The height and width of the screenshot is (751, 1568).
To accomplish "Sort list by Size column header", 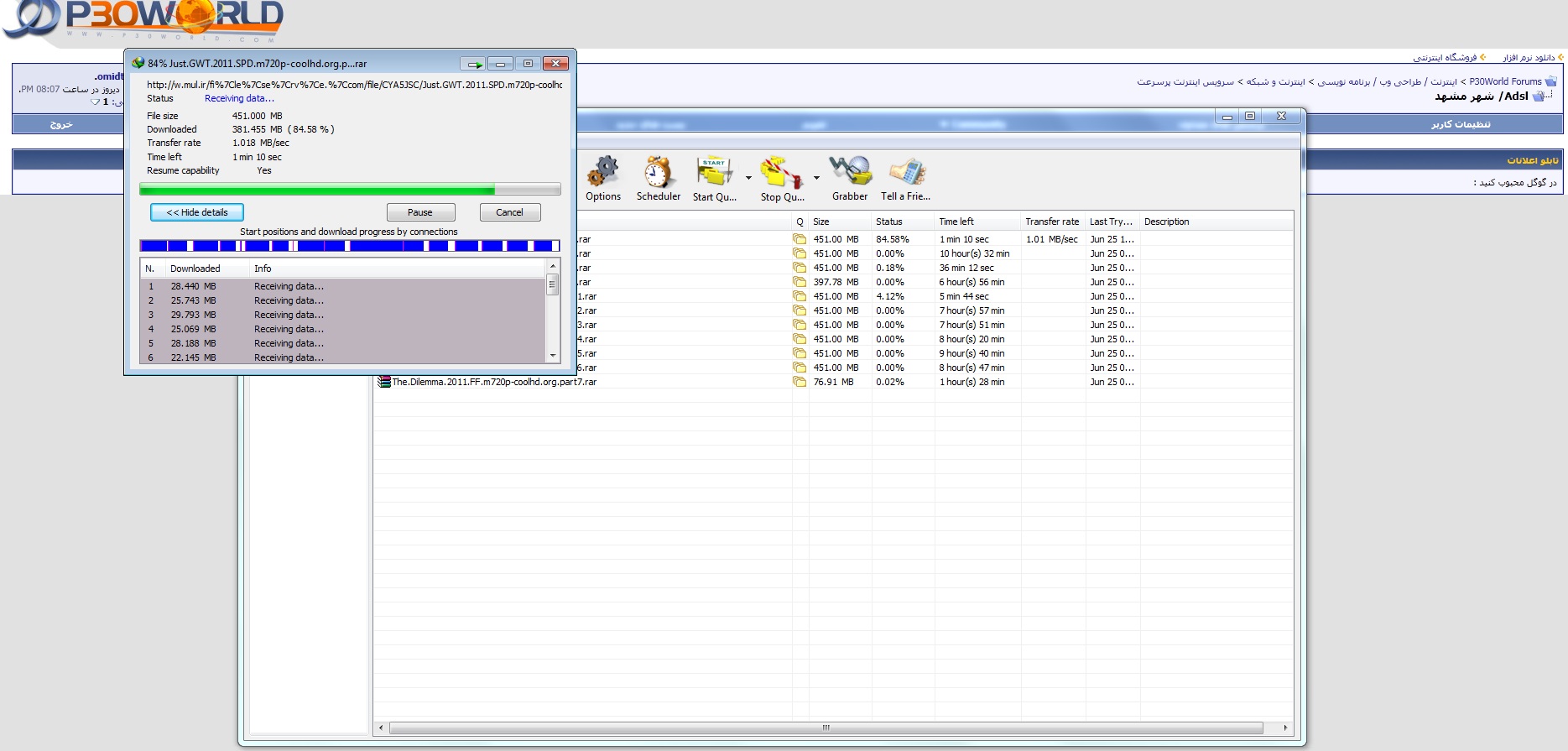I will 840,222.
